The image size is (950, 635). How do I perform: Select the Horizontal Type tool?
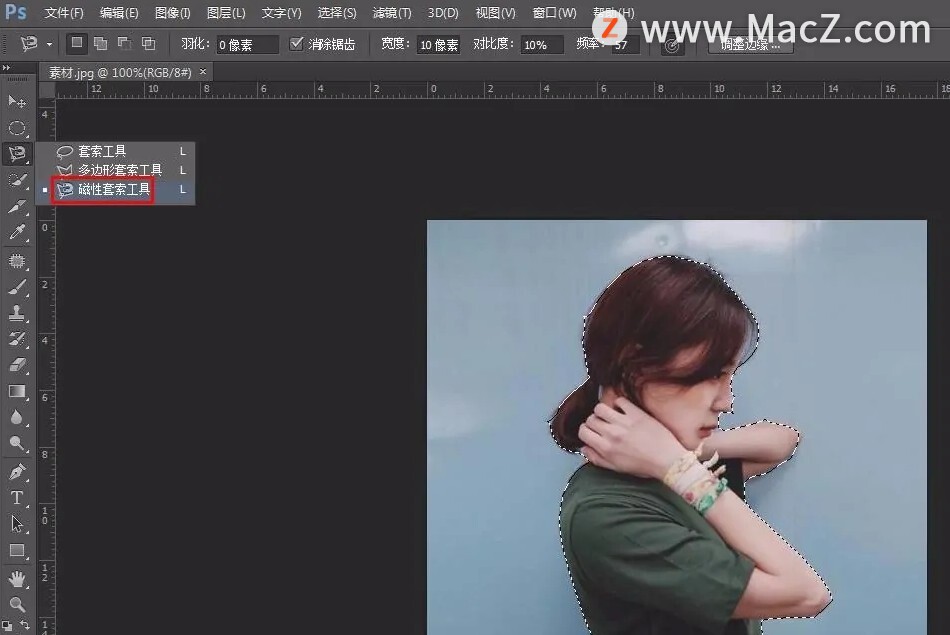click(17, 498)
